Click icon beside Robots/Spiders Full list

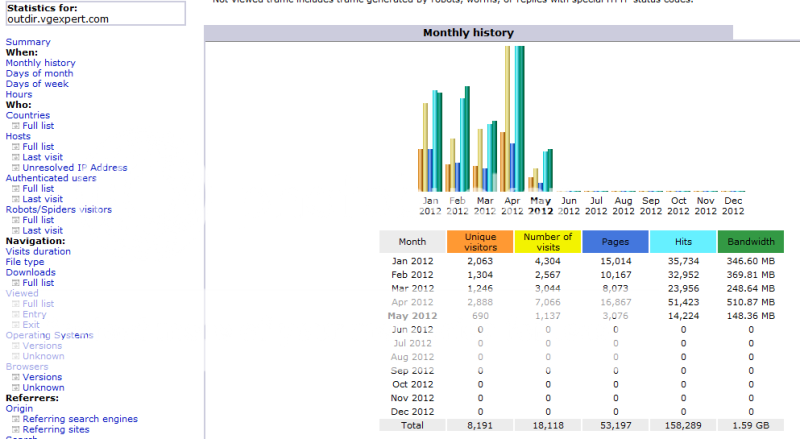point(16,220)
